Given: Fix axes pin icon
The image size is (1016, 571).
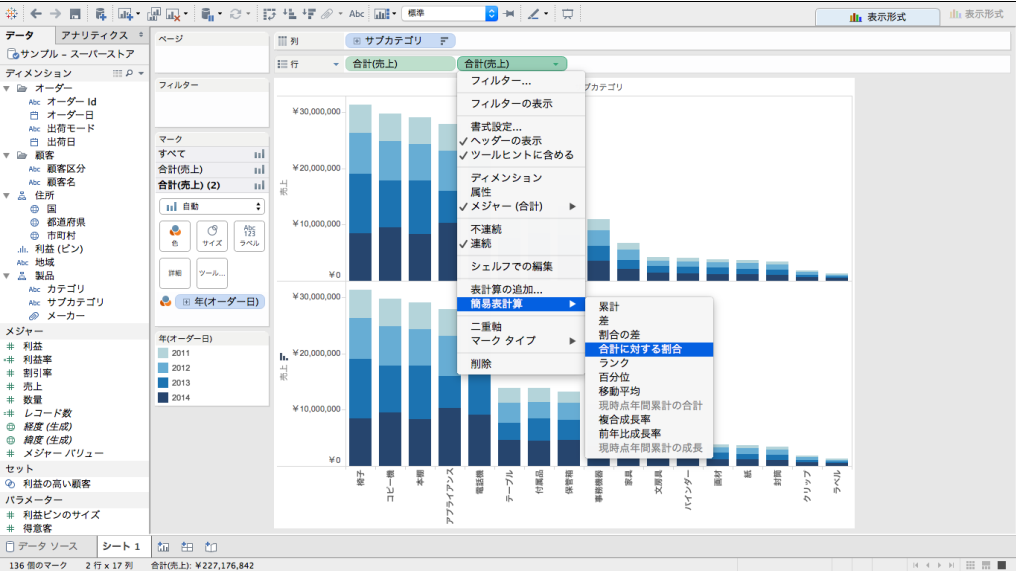Looking at the screenshot, I should (509, 14).
